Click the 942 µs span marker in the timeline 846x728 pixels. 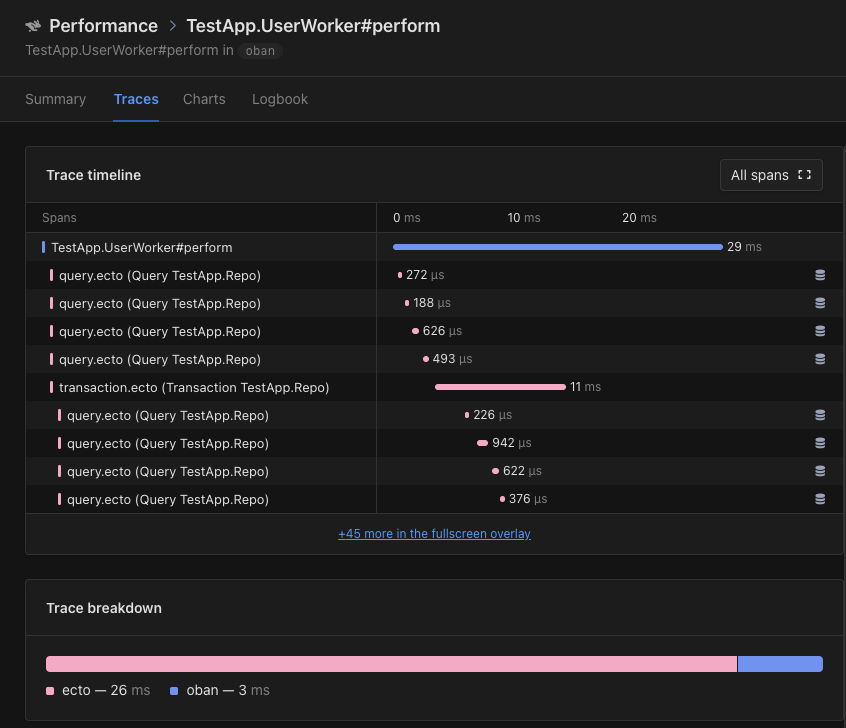[x=482, y=443]
